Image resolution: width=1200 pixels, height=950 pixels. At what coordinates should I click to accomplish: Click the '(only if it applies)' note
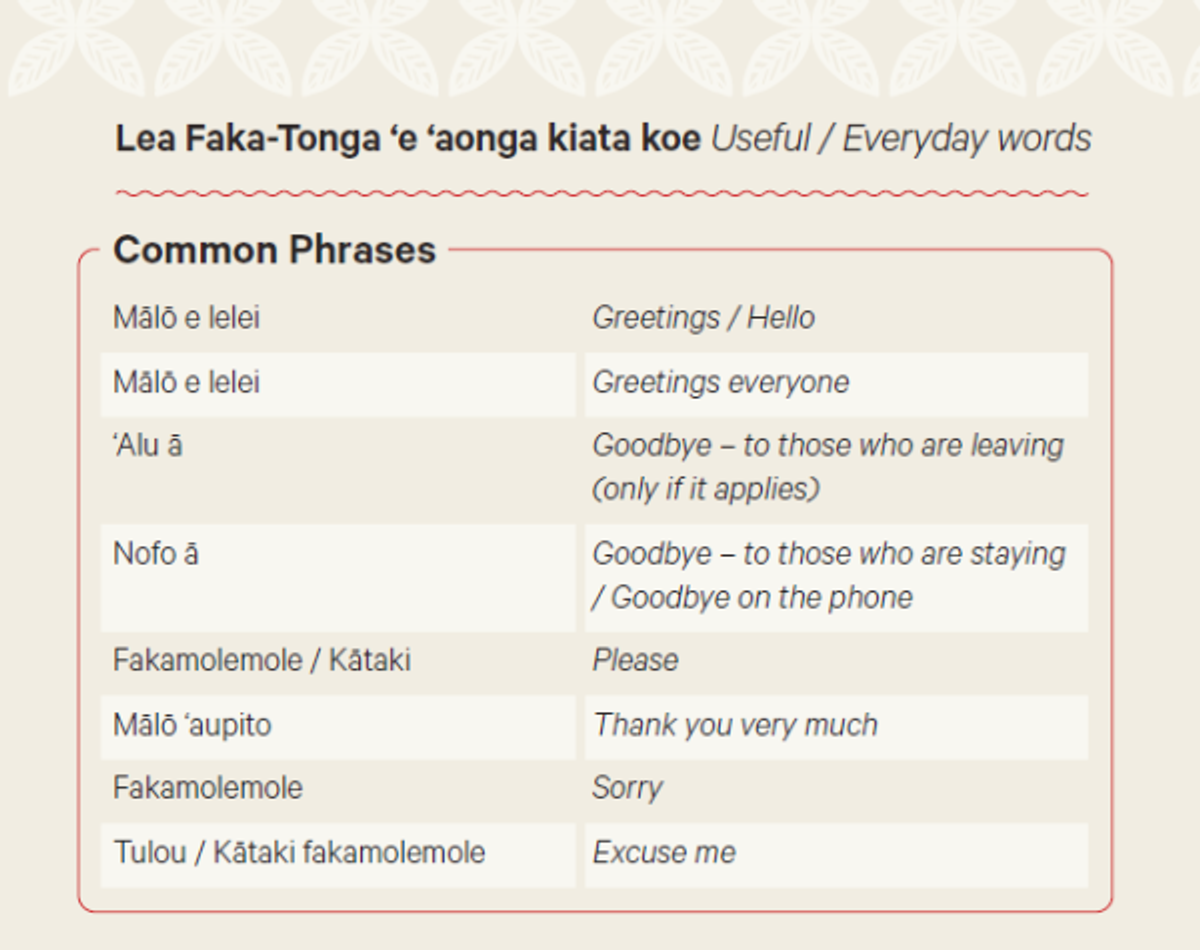click(x=706, y=489)
